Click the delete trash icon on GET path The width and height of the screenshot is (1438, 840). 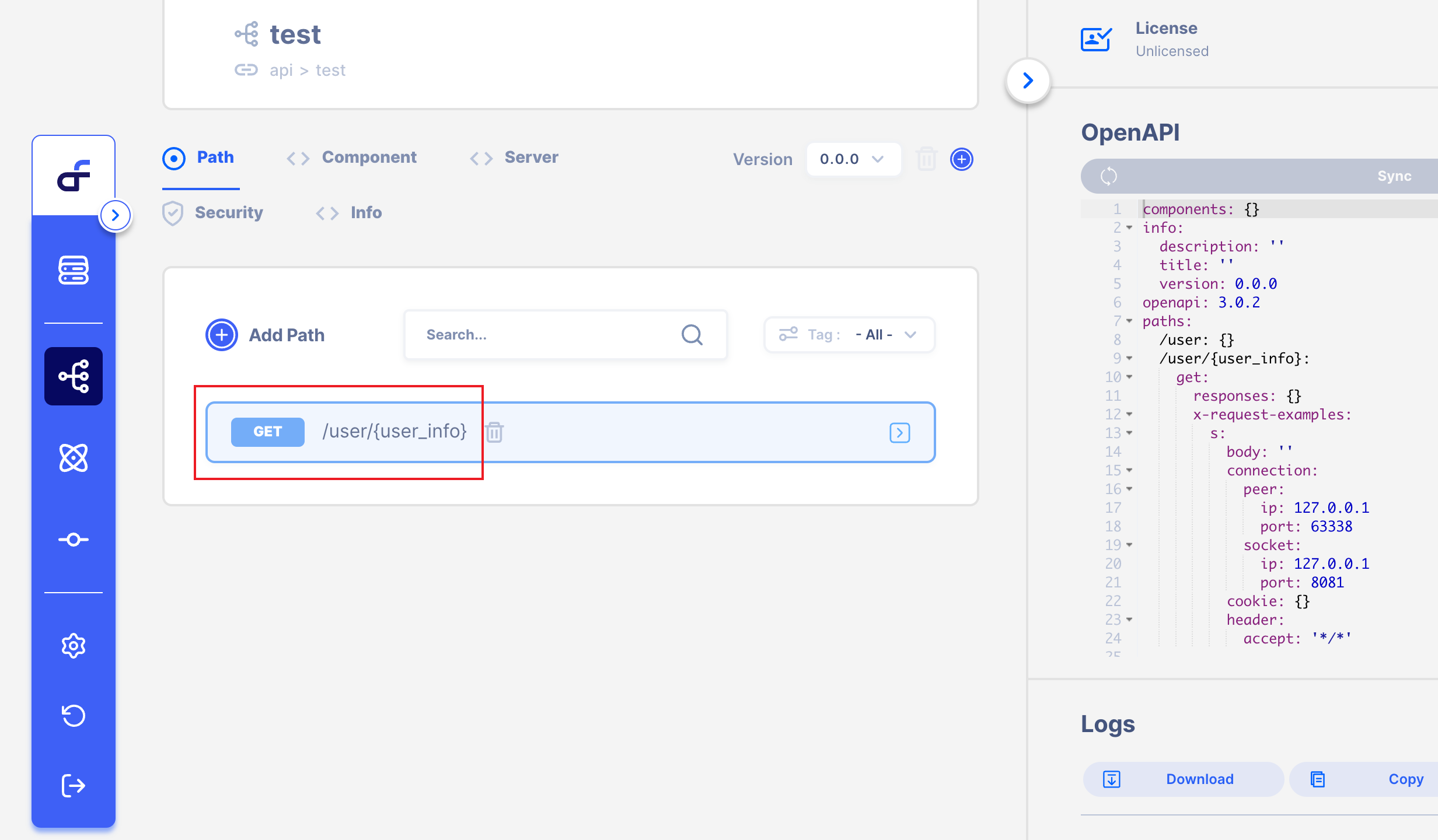point(494,431)
